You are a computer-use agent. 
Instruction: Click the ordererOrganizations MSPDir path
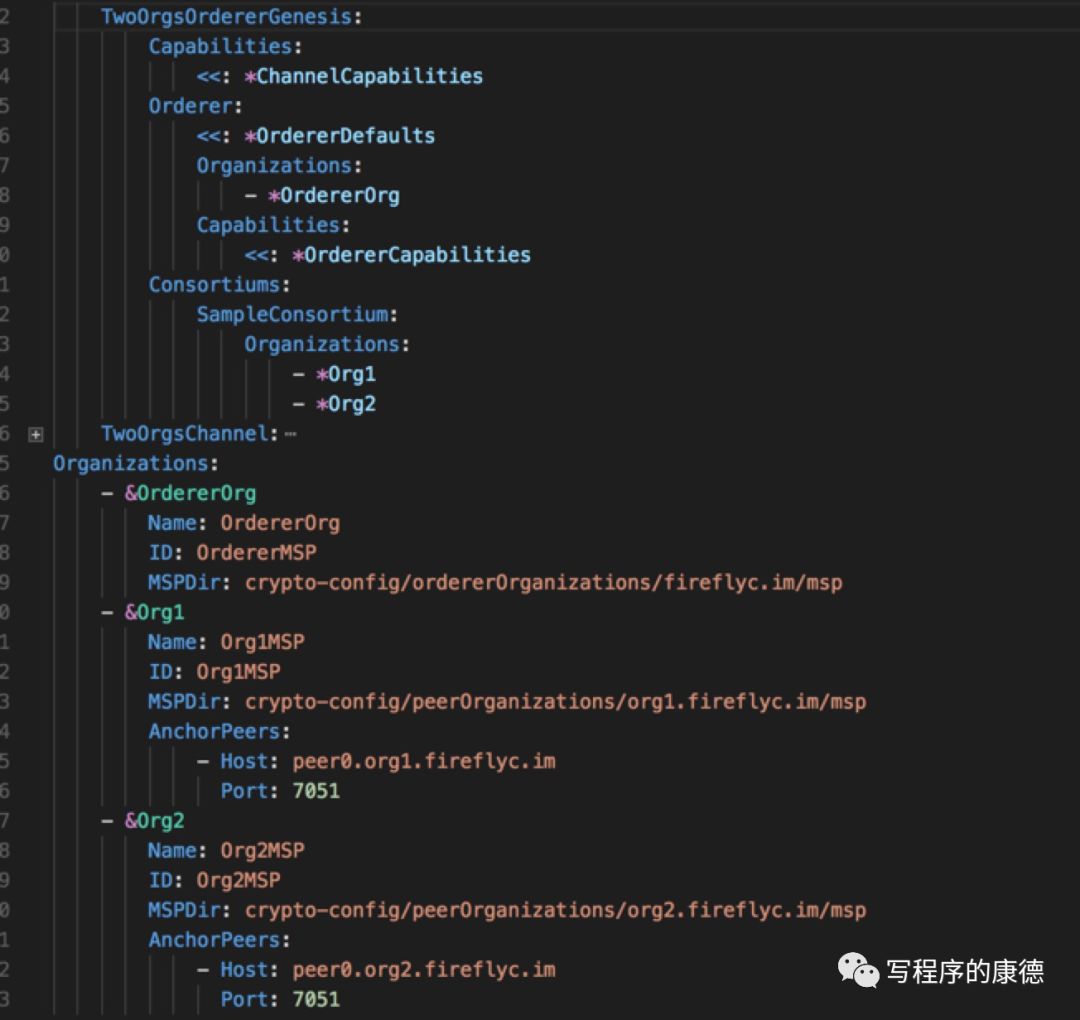[543, 583]
